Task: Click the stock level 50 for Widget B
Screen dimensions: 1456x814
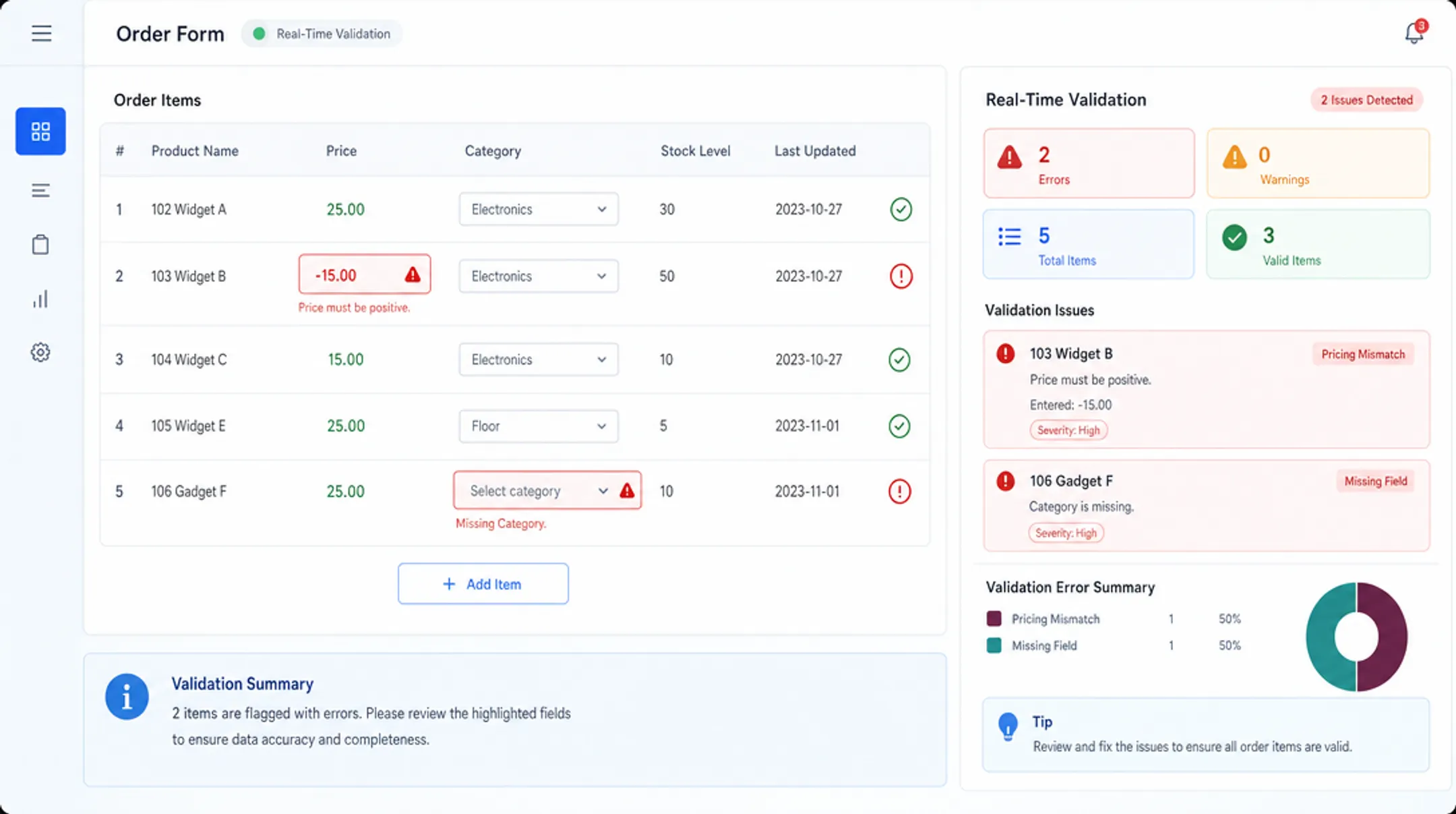Action: pyautogui.click(x=667, y=276)
